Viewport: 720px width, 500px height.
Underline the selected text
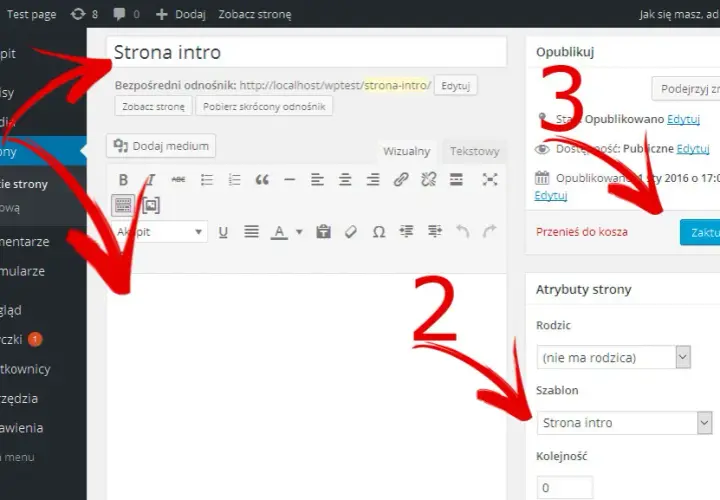point(223,232)
